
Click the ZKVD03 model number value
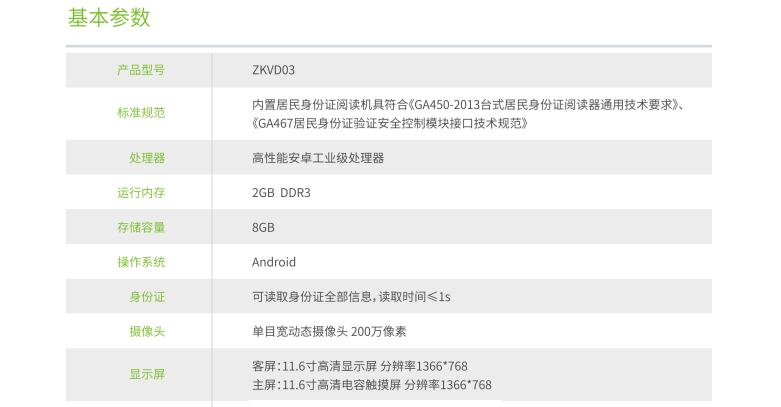[x=273, y=70]
